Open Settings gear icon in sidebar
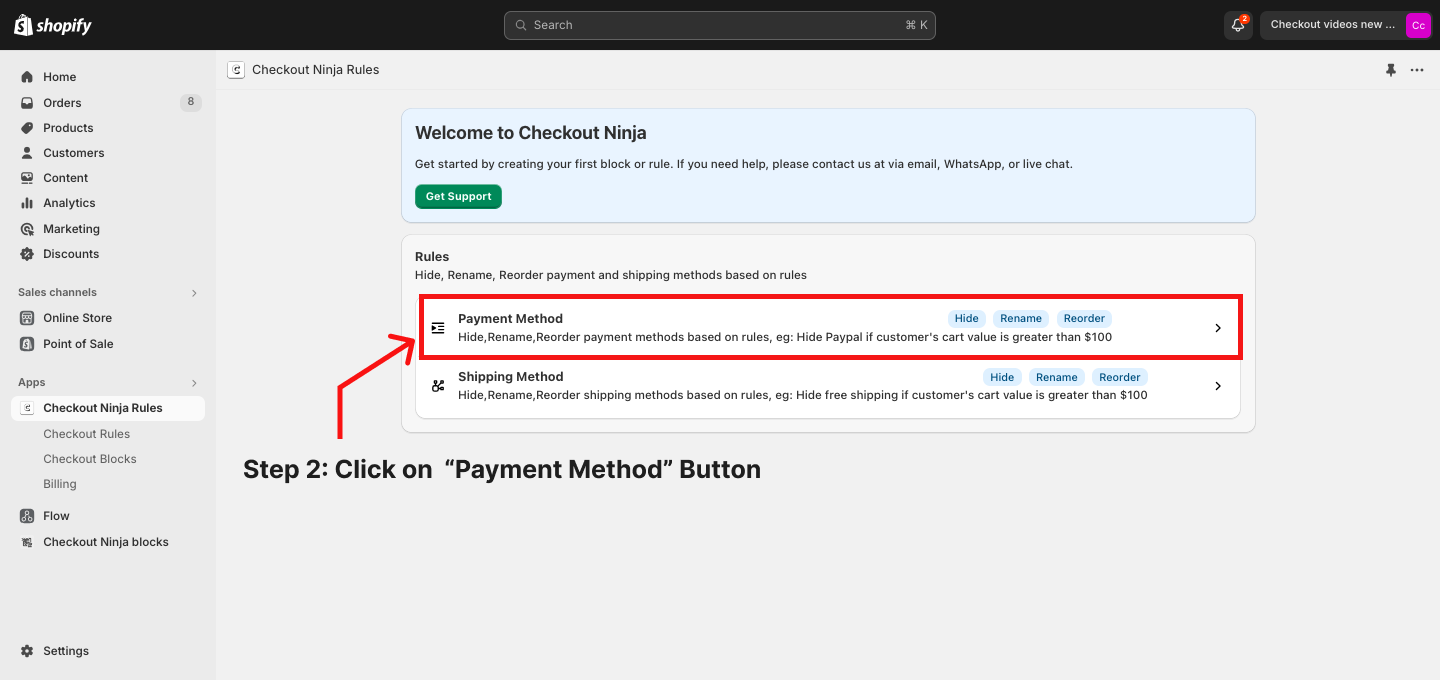 pos(27,651)
